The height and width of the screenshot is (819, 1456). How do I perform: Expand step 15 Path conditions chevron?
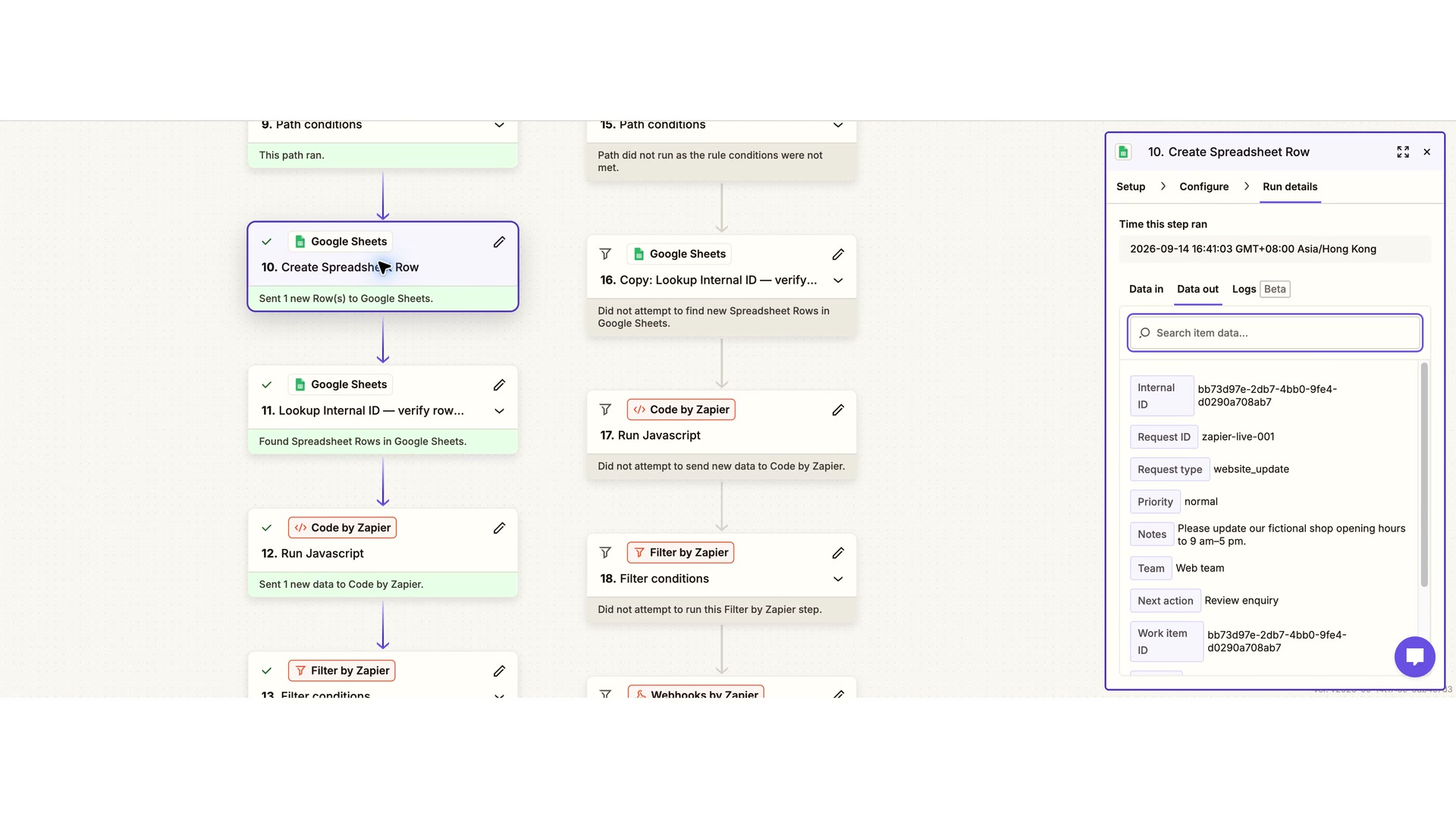tap(838, 125)
